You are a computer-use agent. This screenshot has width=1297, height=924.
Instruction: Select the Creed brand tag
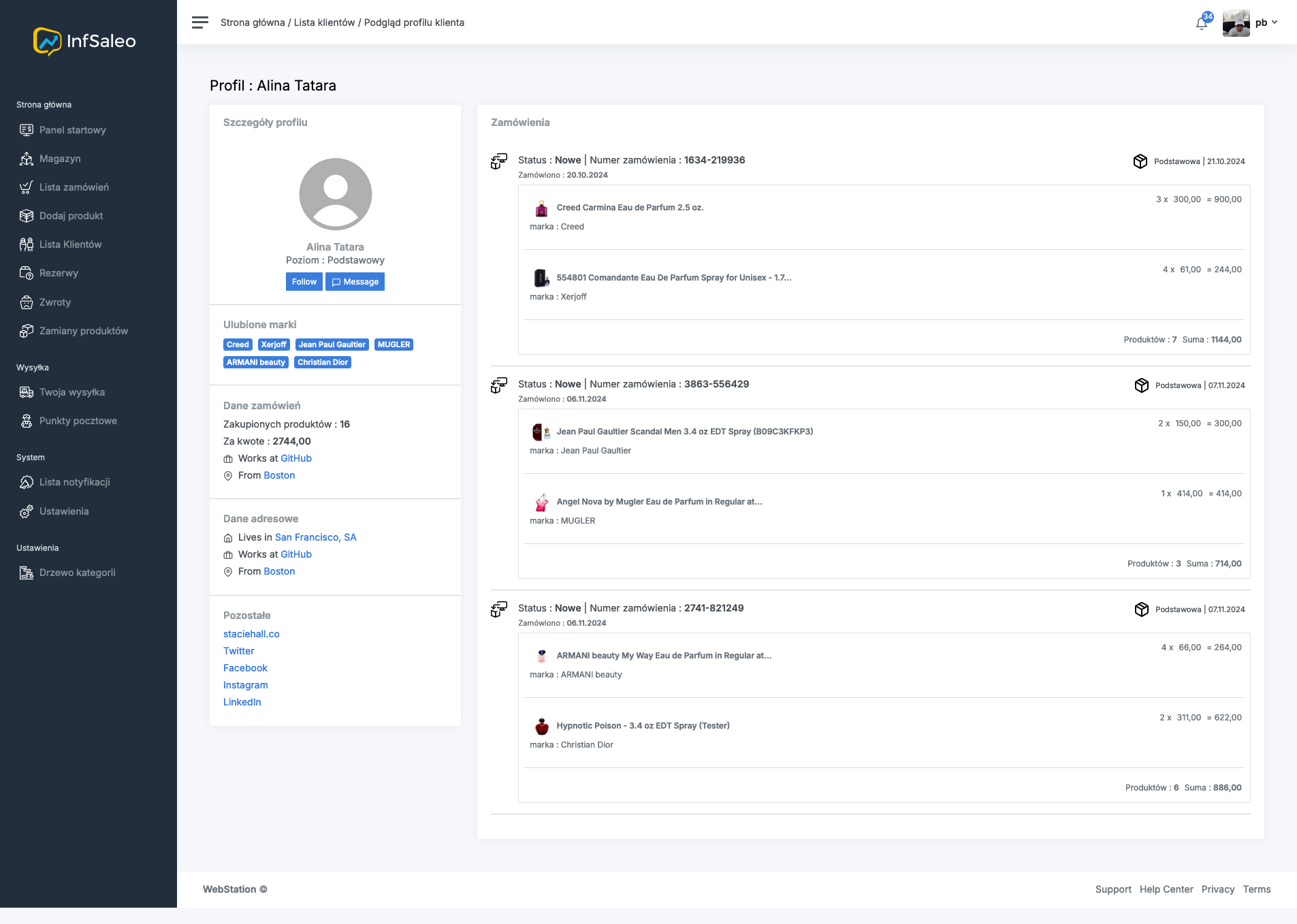[x=238, y=345]
